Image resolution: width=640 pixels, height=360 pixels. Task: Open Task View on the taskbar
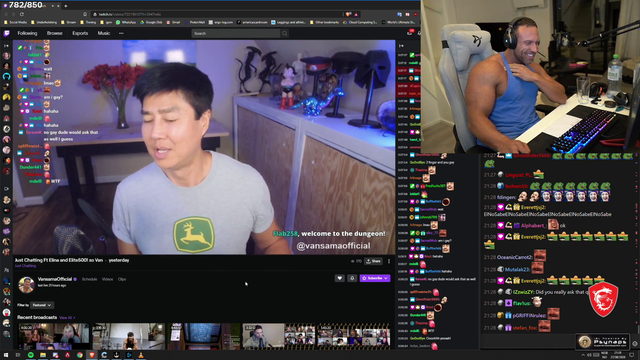18,355
